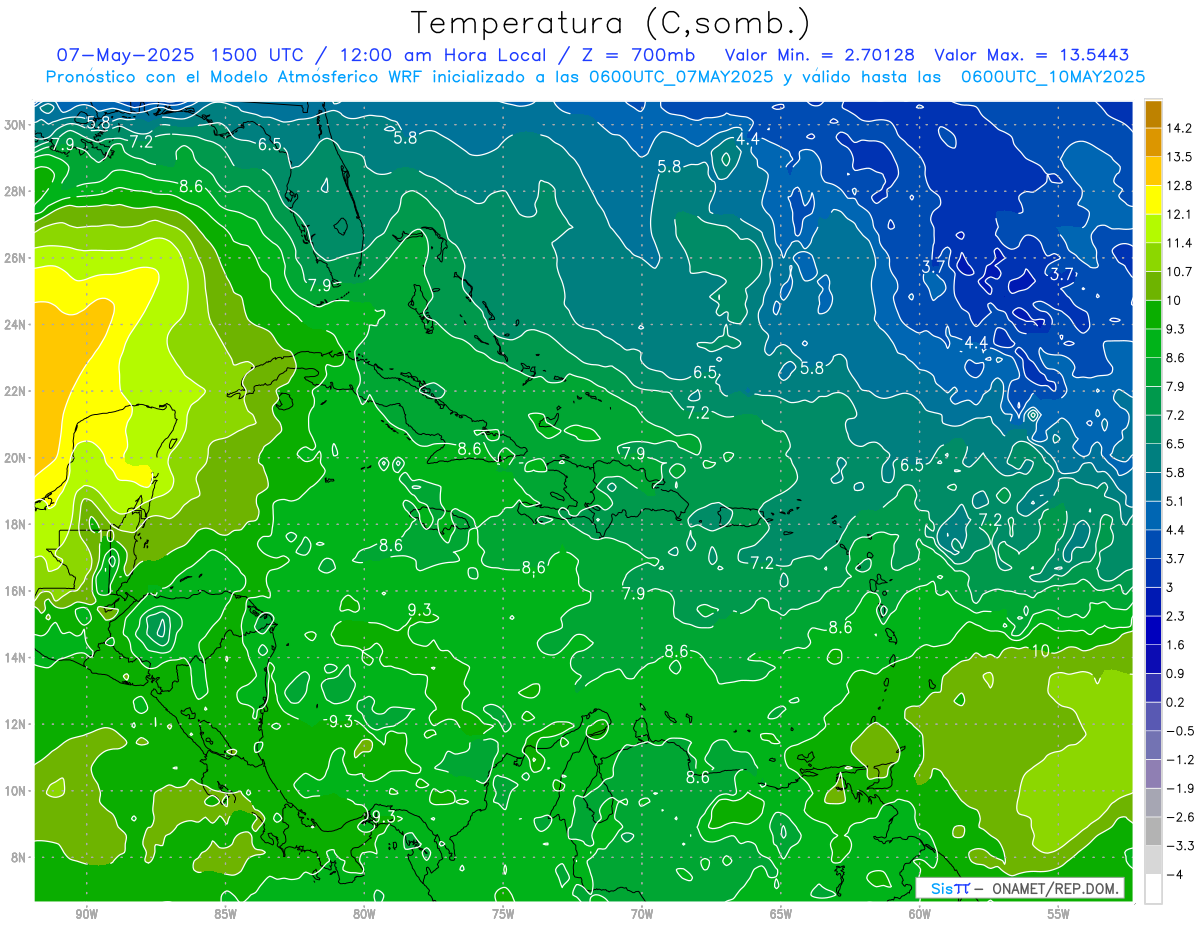Click the 85W longitude axis label
Image resolution: width=1200 pixels, height=927 pixels.
[x=225, y=914]
